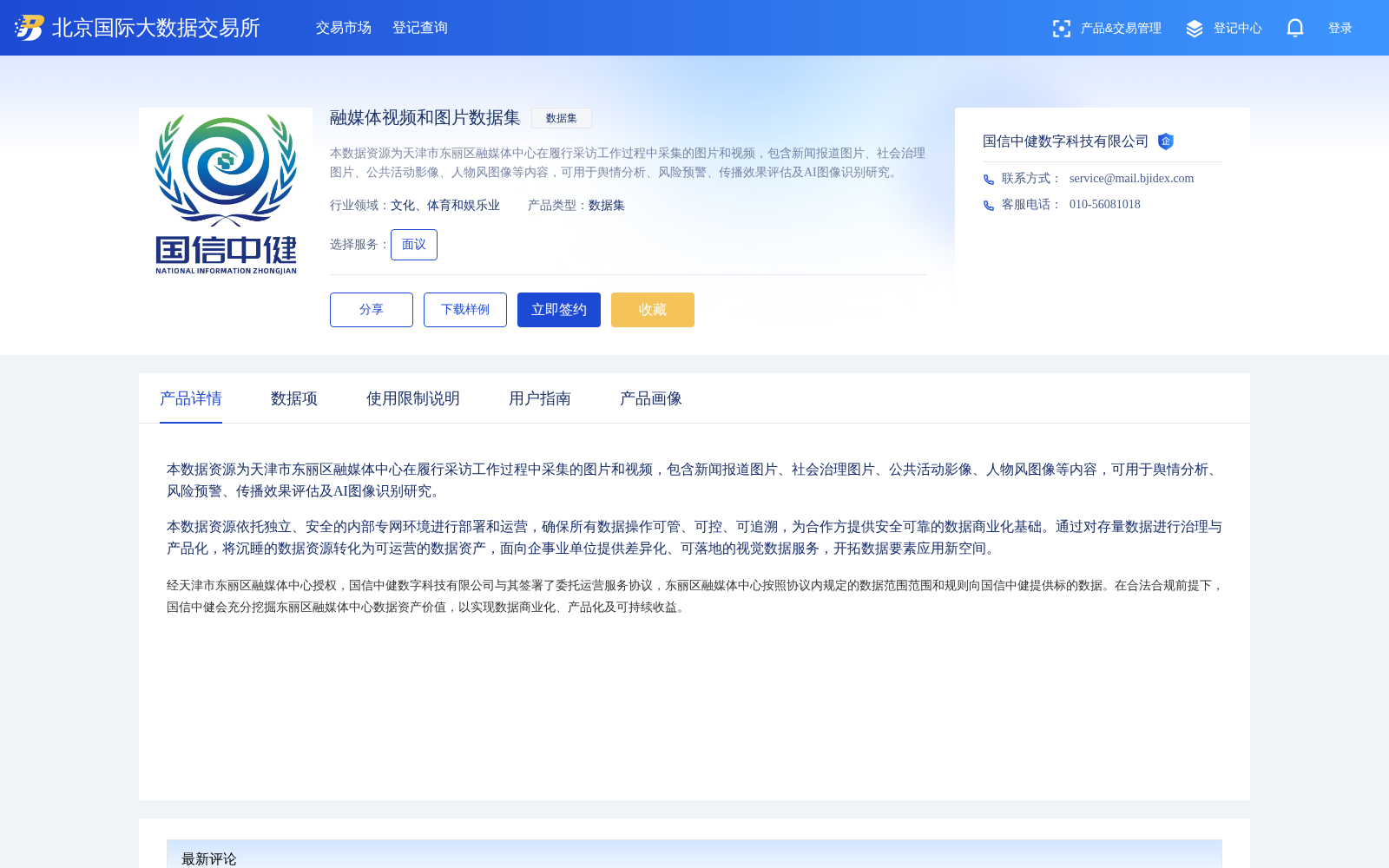Click the 联系方式 label
Screen dimensions: 1389x868
coord(1031,179)
